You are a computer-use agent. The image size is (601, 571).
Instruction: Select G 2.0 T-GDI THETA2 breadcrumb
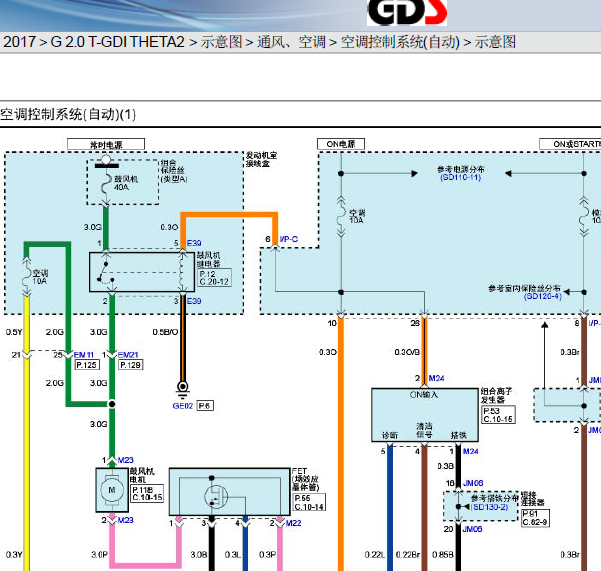[118, 42]
